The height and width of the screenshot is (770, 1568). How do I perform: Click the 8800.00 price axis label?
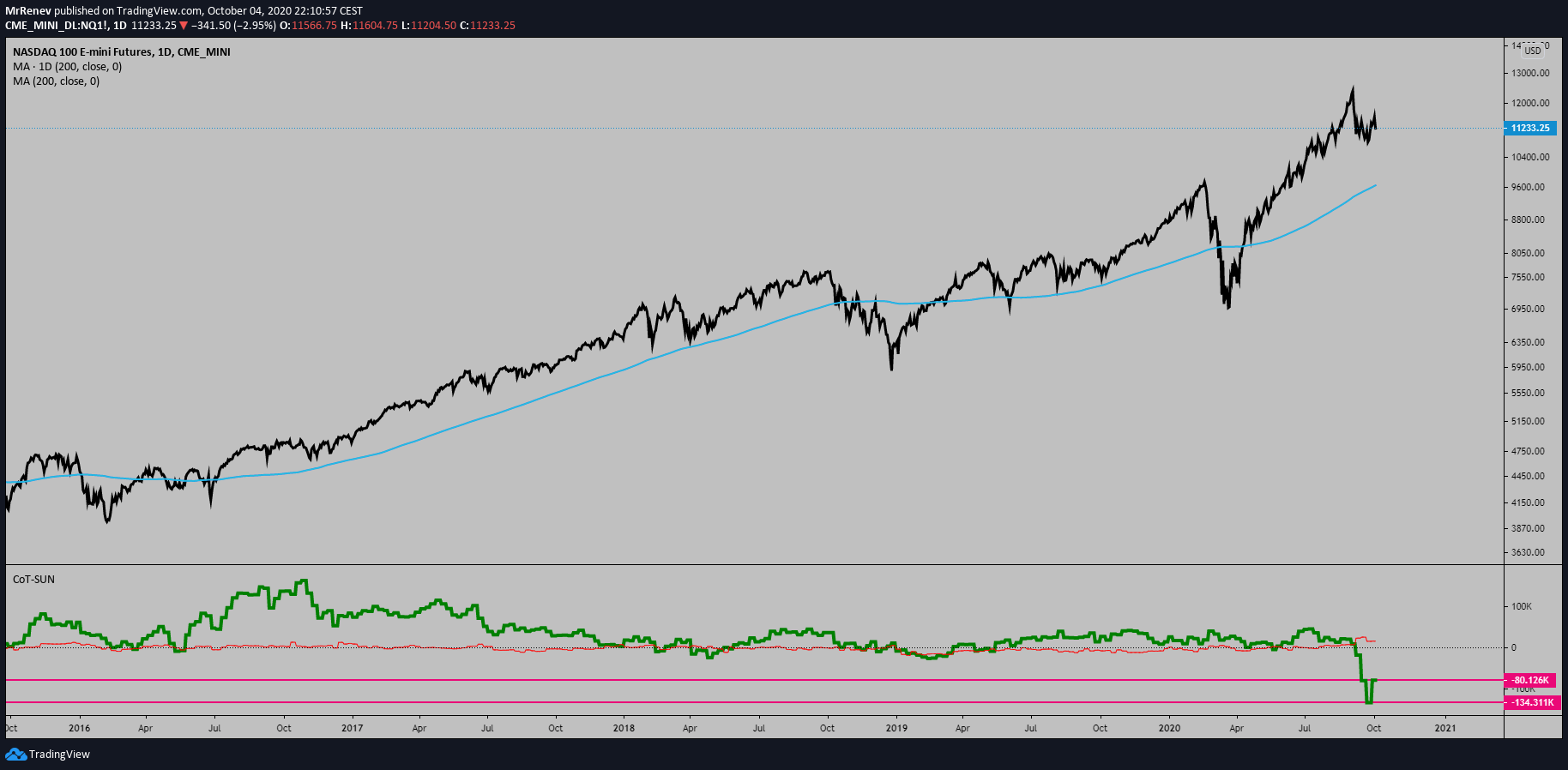[1528, 220]
